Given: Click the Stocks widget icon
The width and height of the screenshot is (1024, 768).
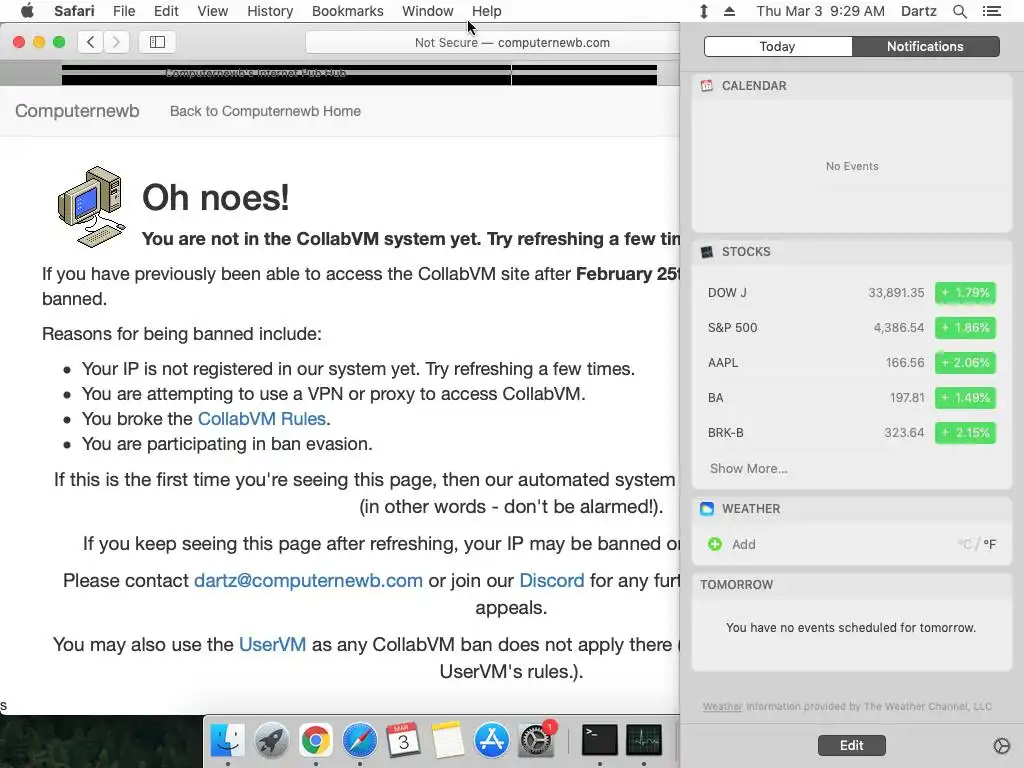Looking at the screenshot, I should [707, 251].
